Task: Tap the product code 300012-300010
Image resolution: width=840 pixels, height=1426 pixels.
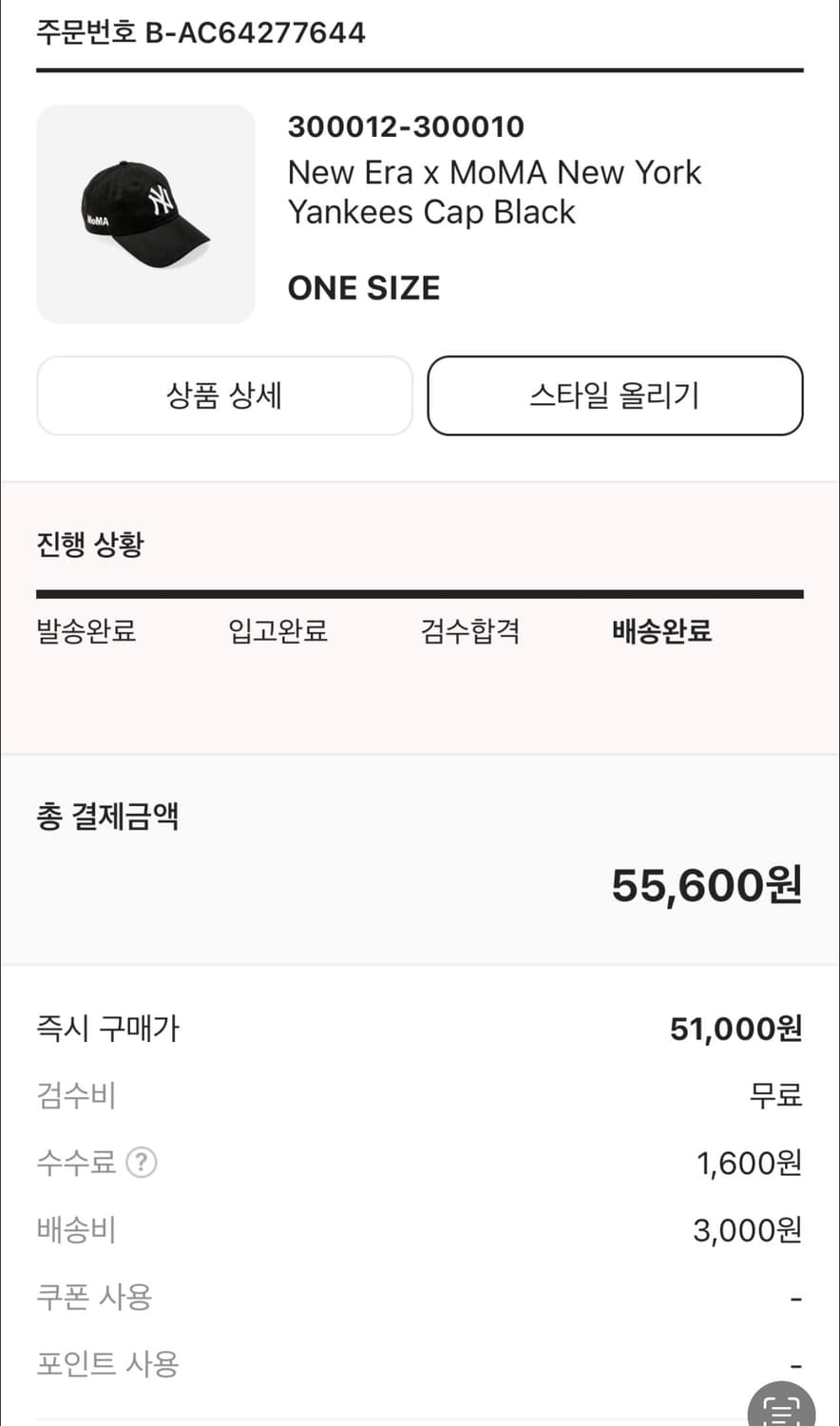Action: [406, 126]
